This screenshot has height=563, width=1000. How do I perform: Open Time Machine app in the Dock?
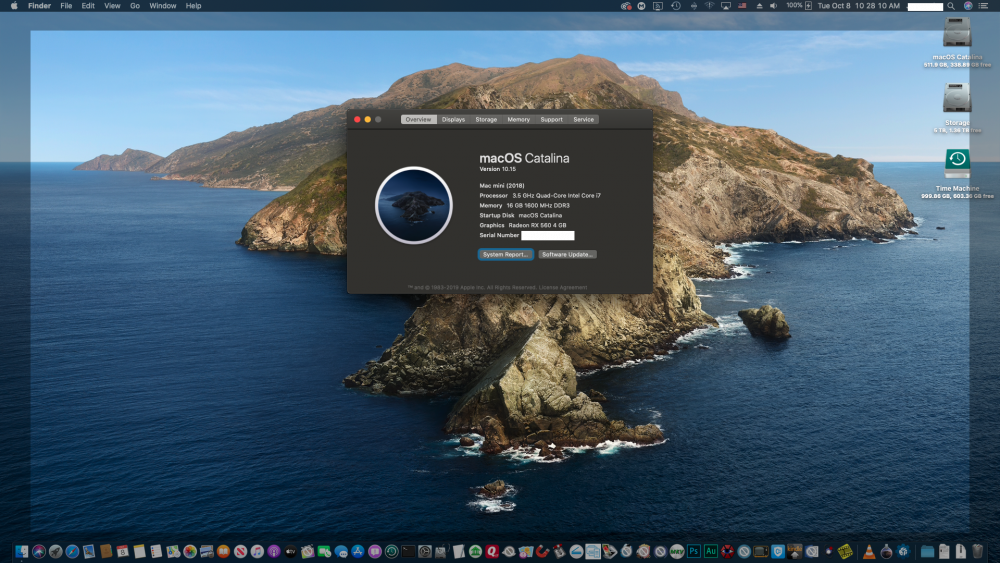pos(392,552)
